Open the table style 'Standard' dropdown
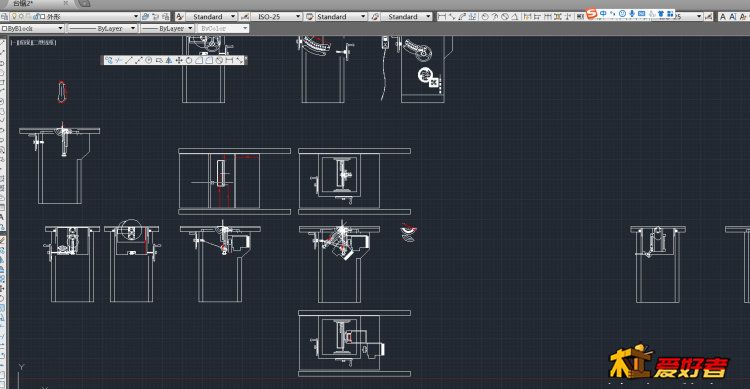The height and width of the screenshot is (389, 750). pyautogui.click(x=363, y=17)
